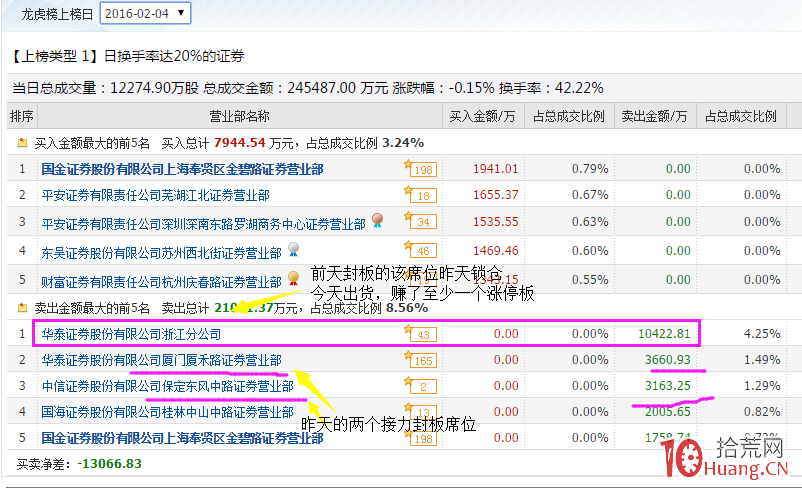Click buy amount 1655.37

(x=496, y=195)
